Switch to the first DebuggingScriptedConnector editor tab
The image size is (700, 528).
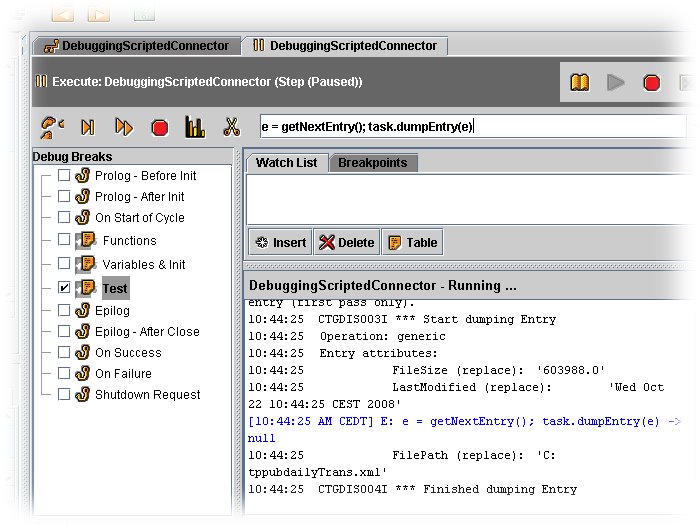[x=137, y=46]
